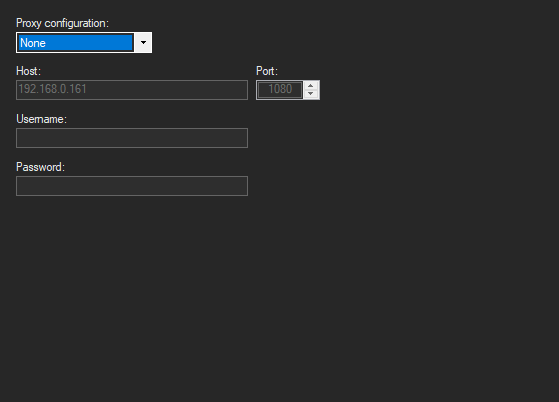
Task: Focus the Username input field
Action: tap(132, 138)
